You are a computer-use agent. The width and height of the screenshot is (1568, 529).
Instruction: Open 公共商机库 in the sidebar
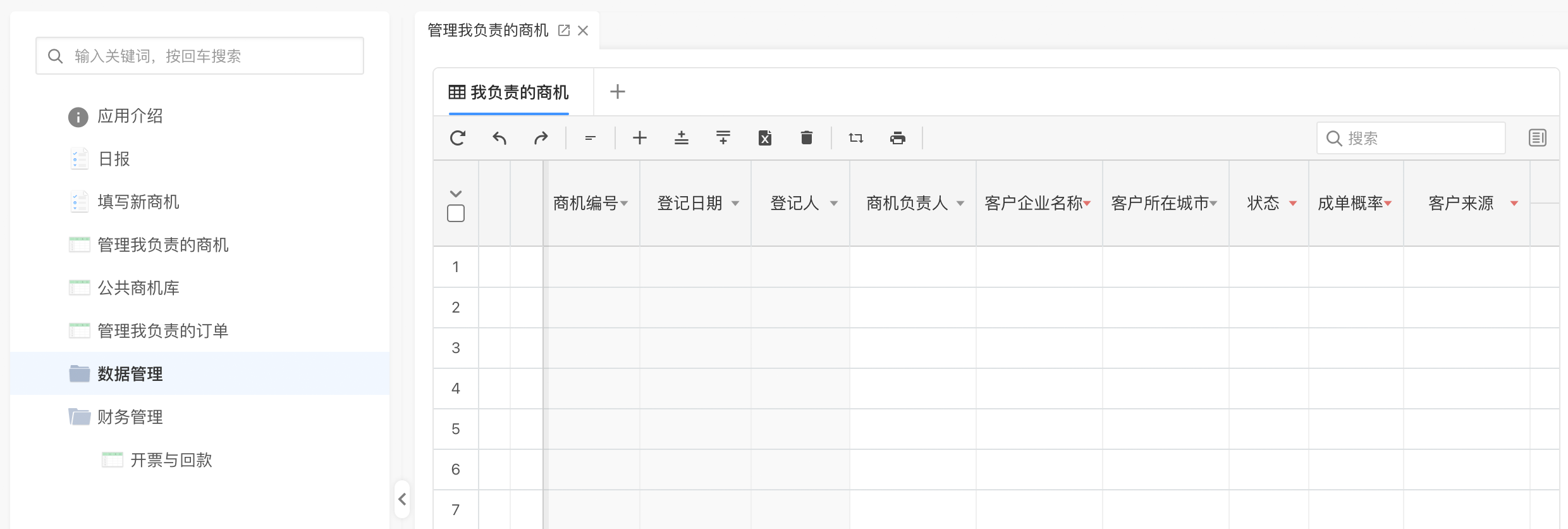[138, 288]
